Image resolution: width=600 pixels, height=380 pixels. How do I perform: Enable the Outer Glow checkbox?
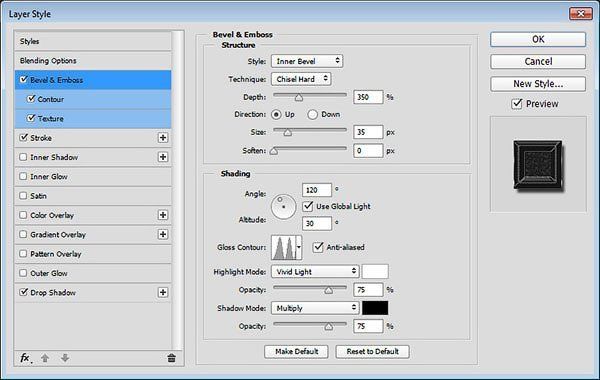pos(23,273)
